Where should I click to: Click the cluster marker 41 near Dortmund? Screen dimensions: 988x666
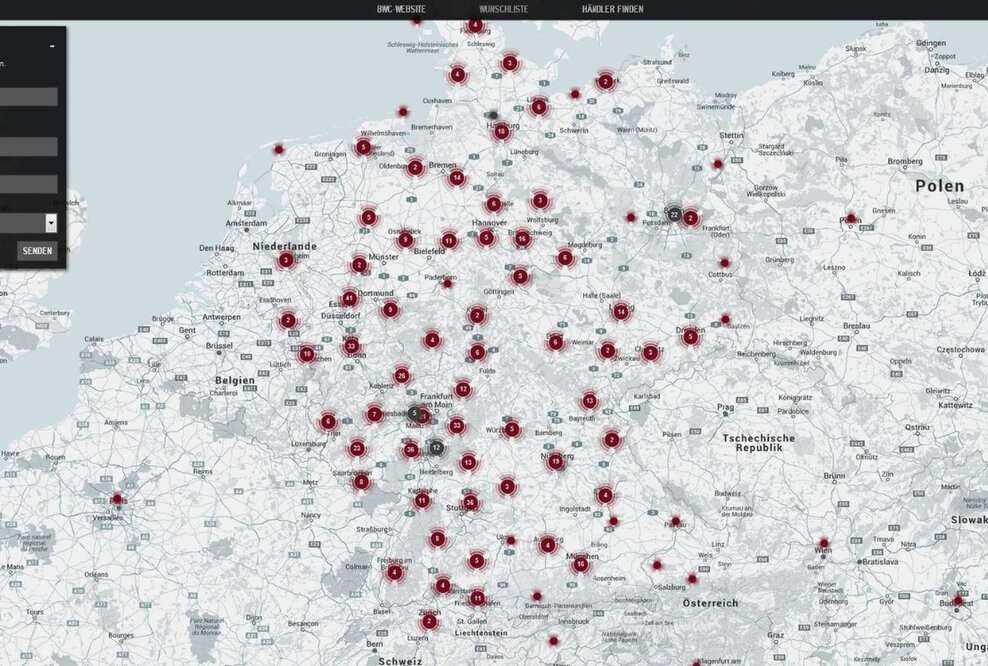click(349, 298)
